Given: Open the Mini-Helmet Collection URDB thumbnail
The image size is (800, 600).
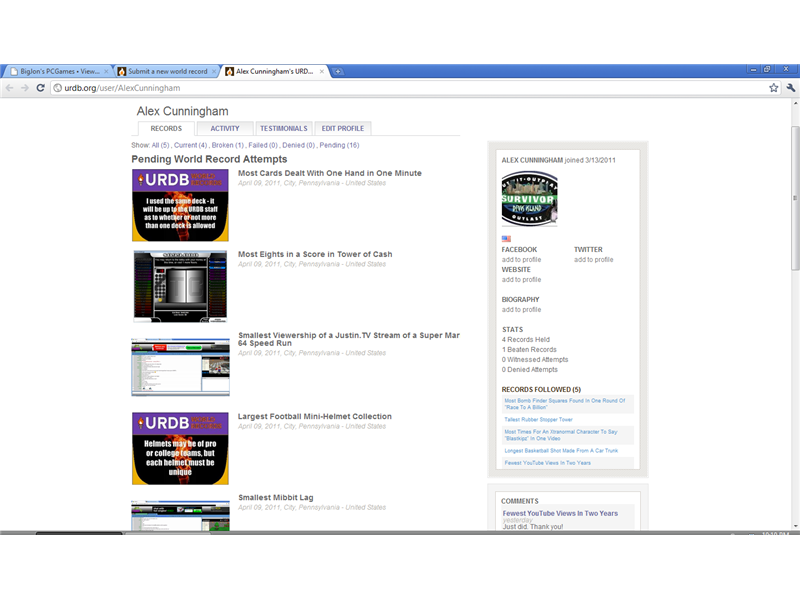Looking at the screenshot, I should pyautogui.click(x=180, y=448).
